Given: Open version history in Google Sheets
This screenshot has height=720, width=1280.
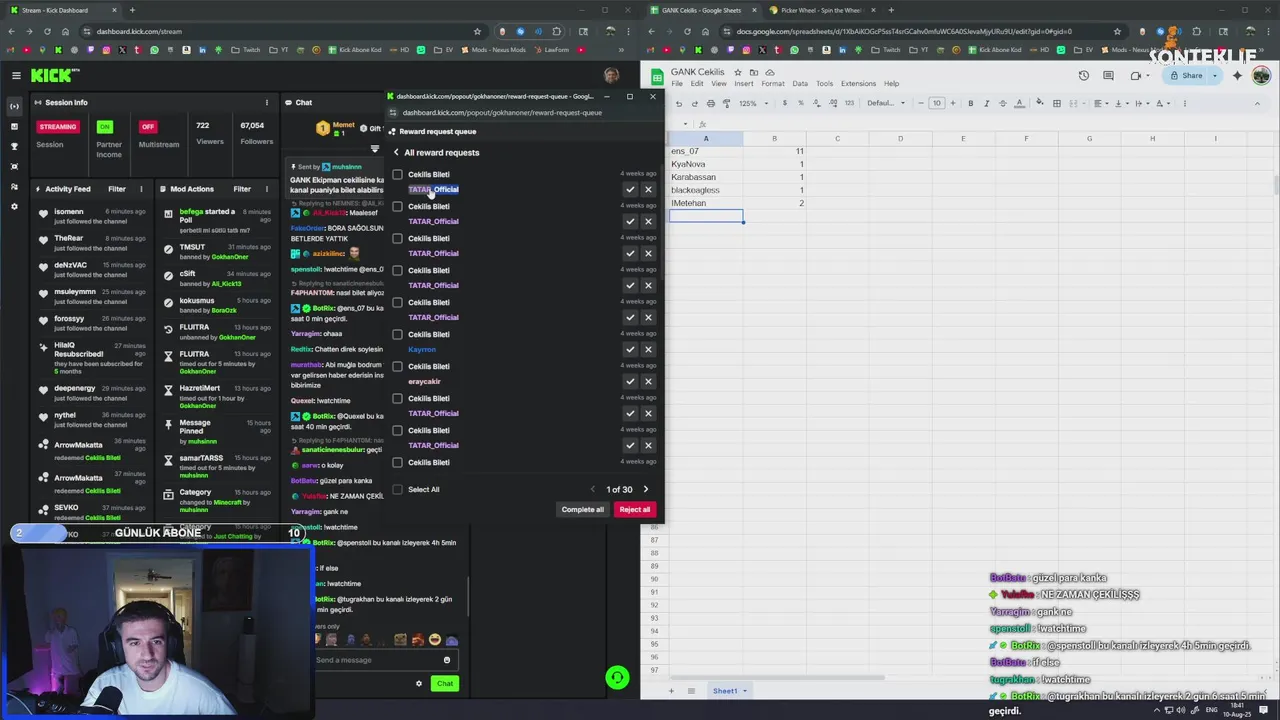Looking at the screenshot, I should point(1084,75).
